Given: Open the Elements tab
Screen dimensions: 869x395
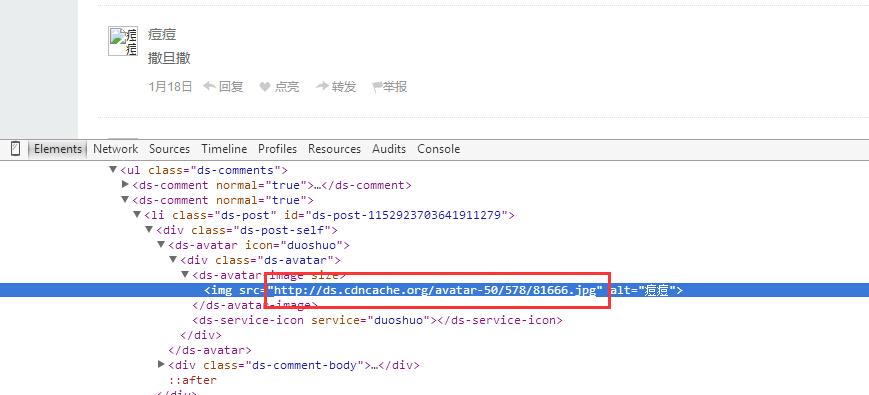Looking at the screenshot, I should coord(58,148).
